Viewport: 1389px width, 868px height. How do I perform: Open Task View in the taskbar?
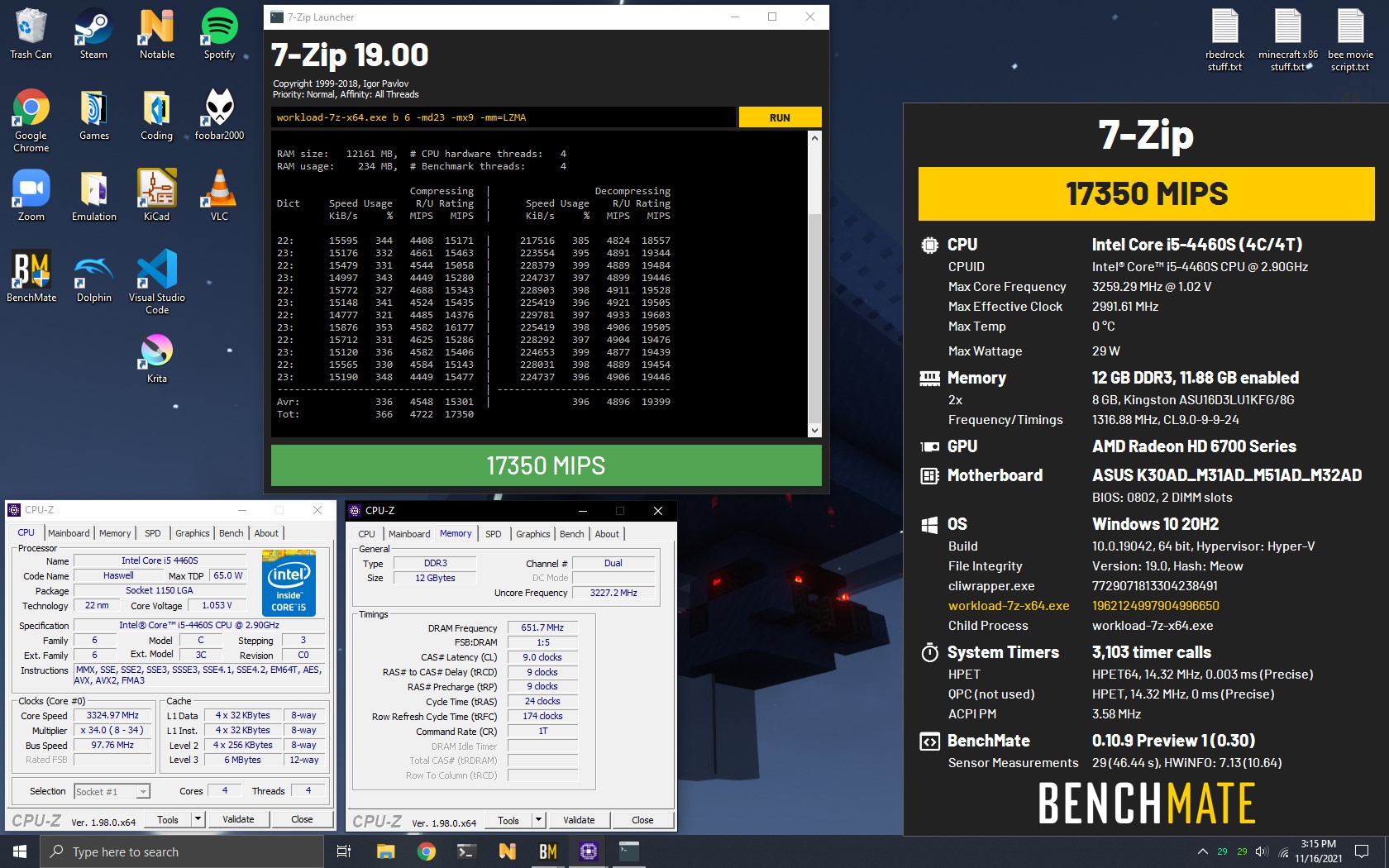[344, 851]
